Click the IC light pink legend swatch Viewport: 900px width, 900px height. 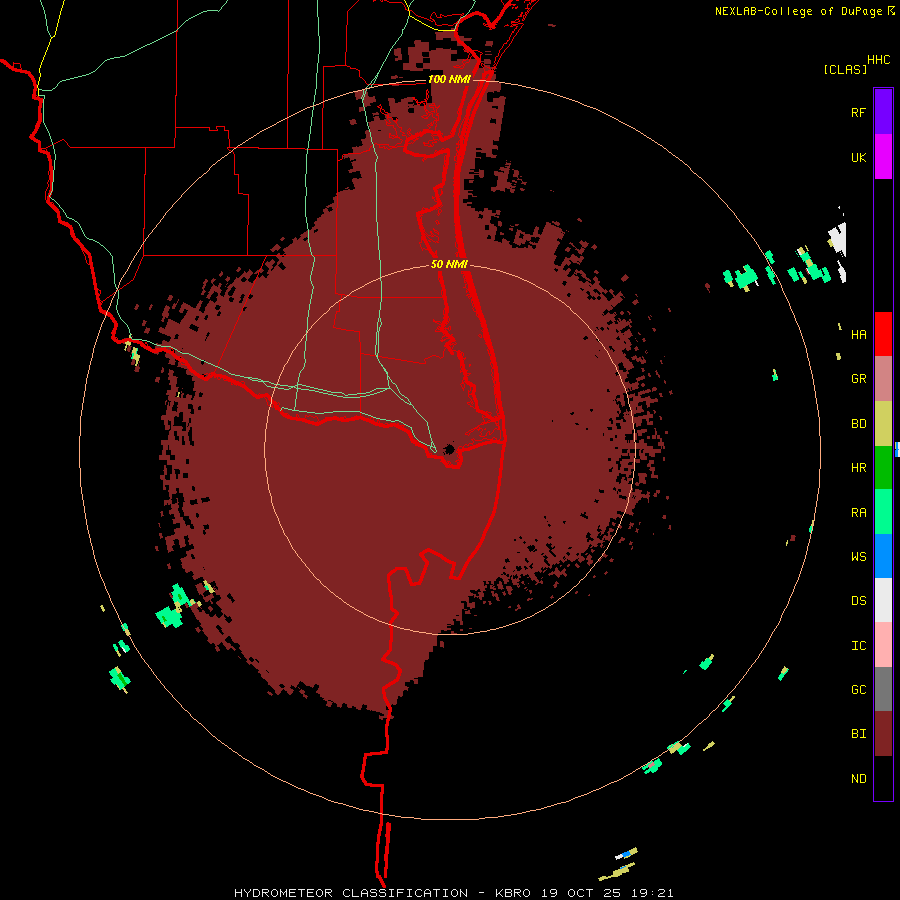883,645
